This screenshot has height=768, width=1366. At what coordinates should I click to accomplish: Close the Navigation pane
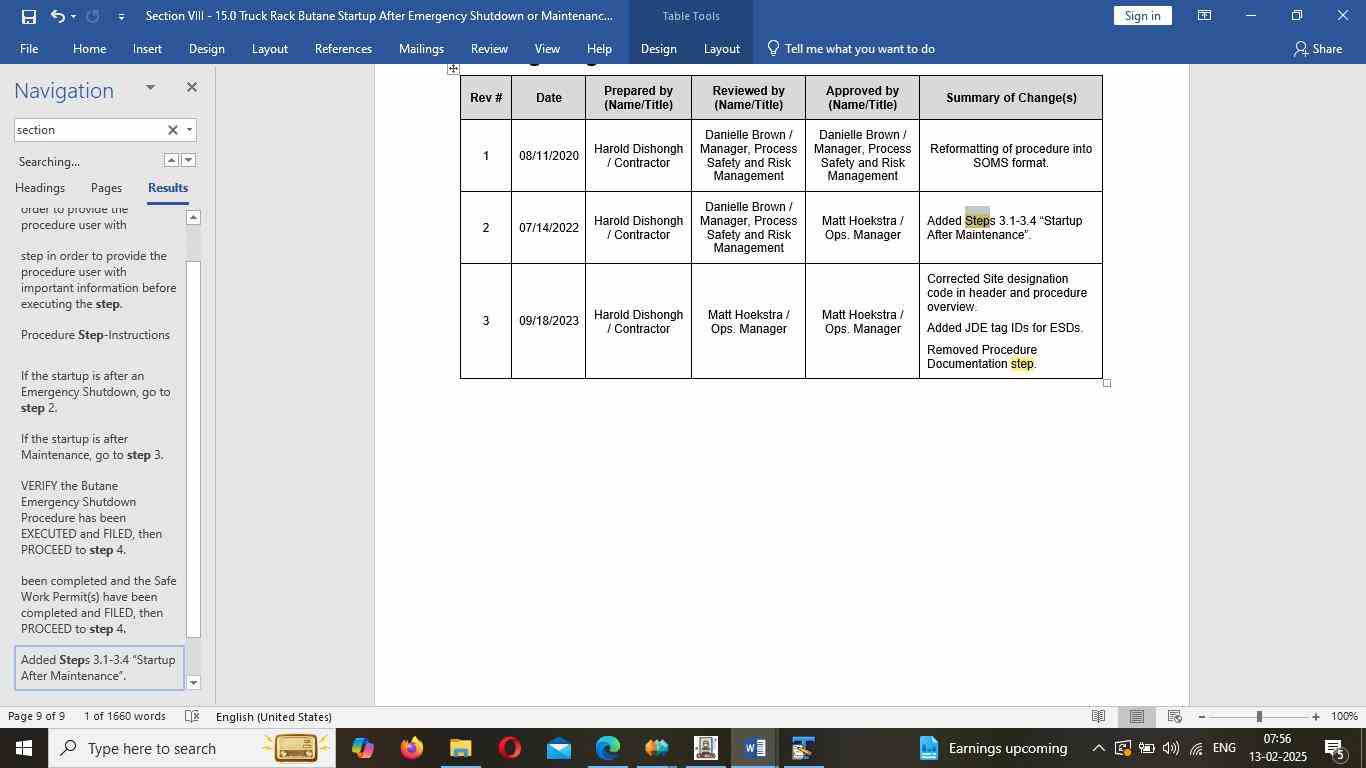191,88
